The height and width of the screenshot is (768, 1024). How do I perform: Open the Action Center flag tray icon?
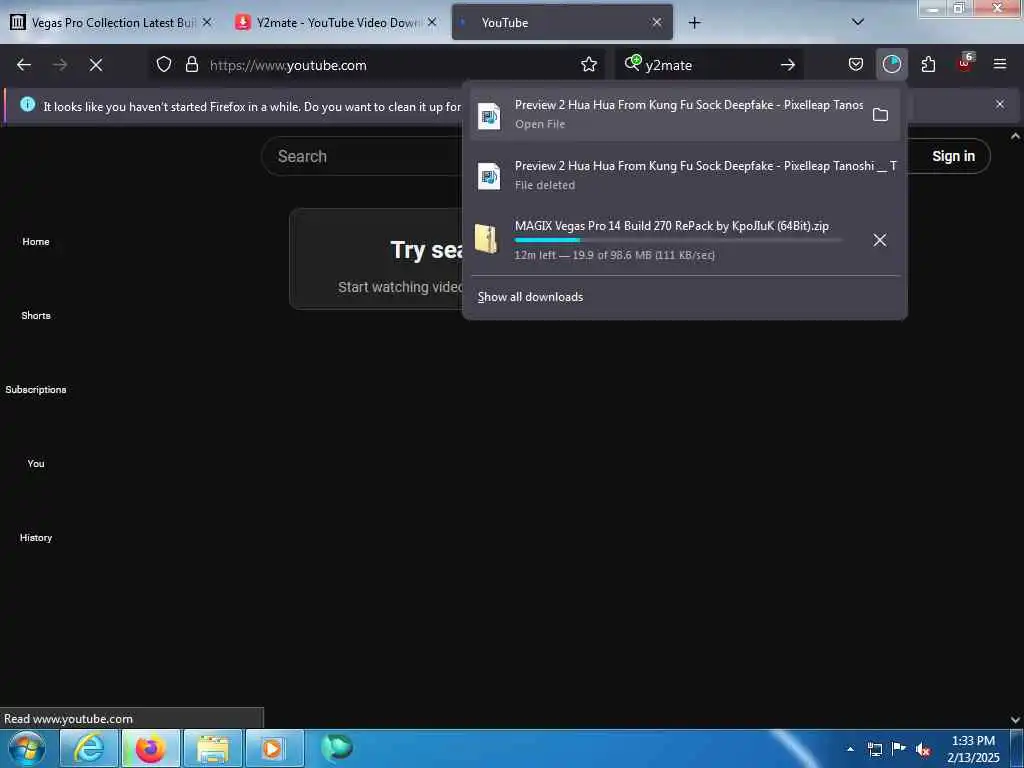(x=899, y=749)
